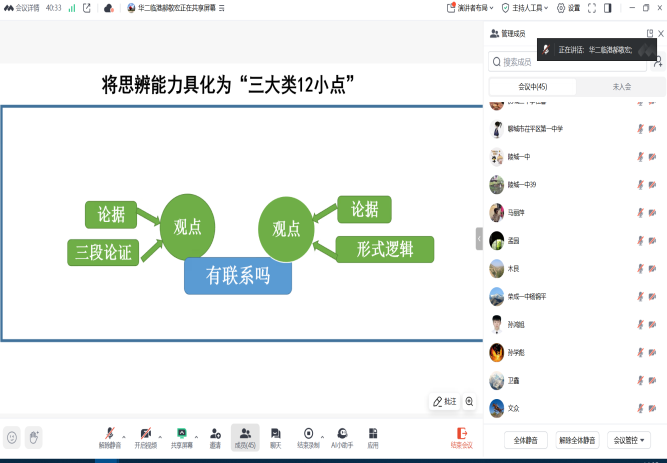
Task: Expand the 主持人工具 host tools dropdown
Action: click(x=532, y=8)
